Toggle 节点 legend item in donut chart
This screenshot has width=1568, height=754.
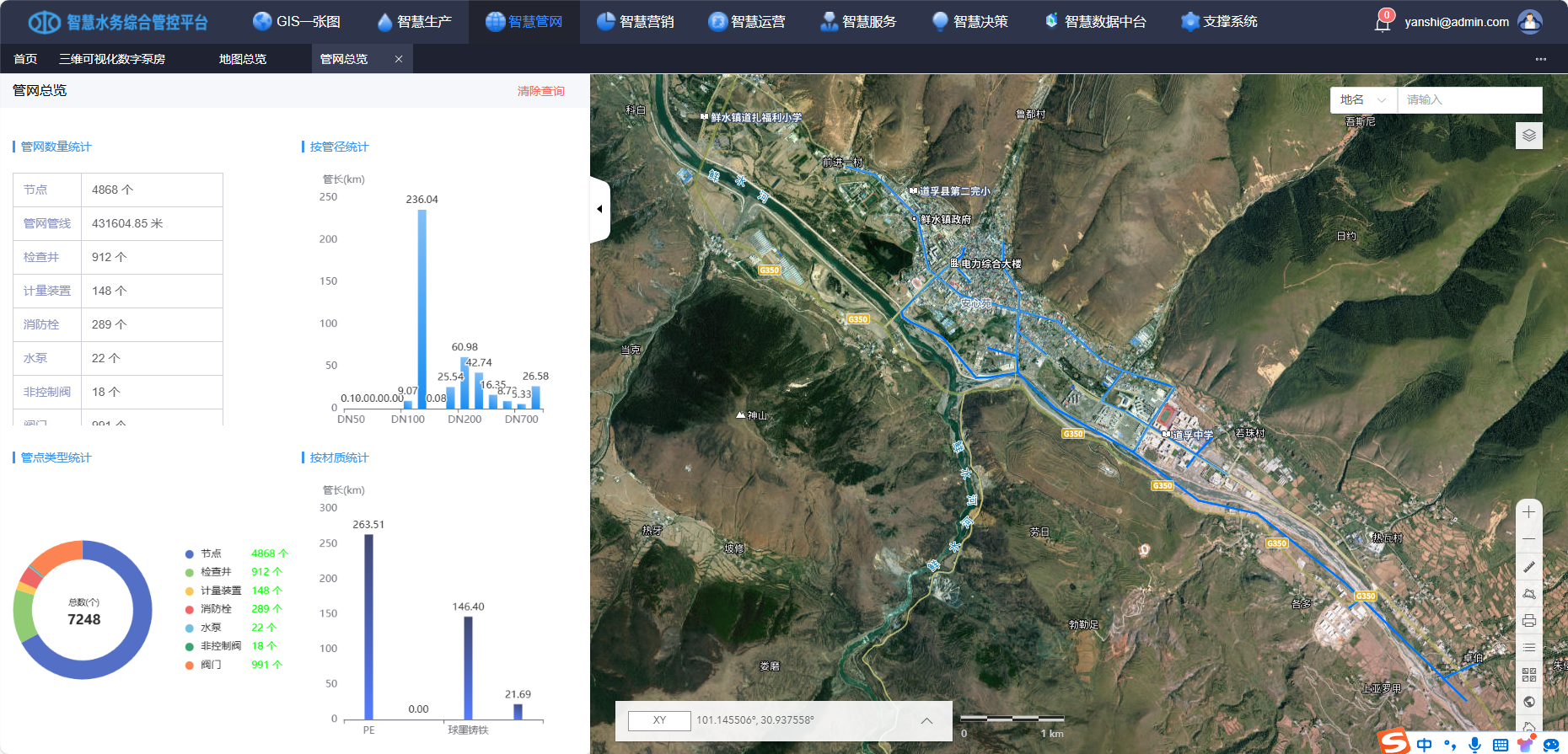211,553
